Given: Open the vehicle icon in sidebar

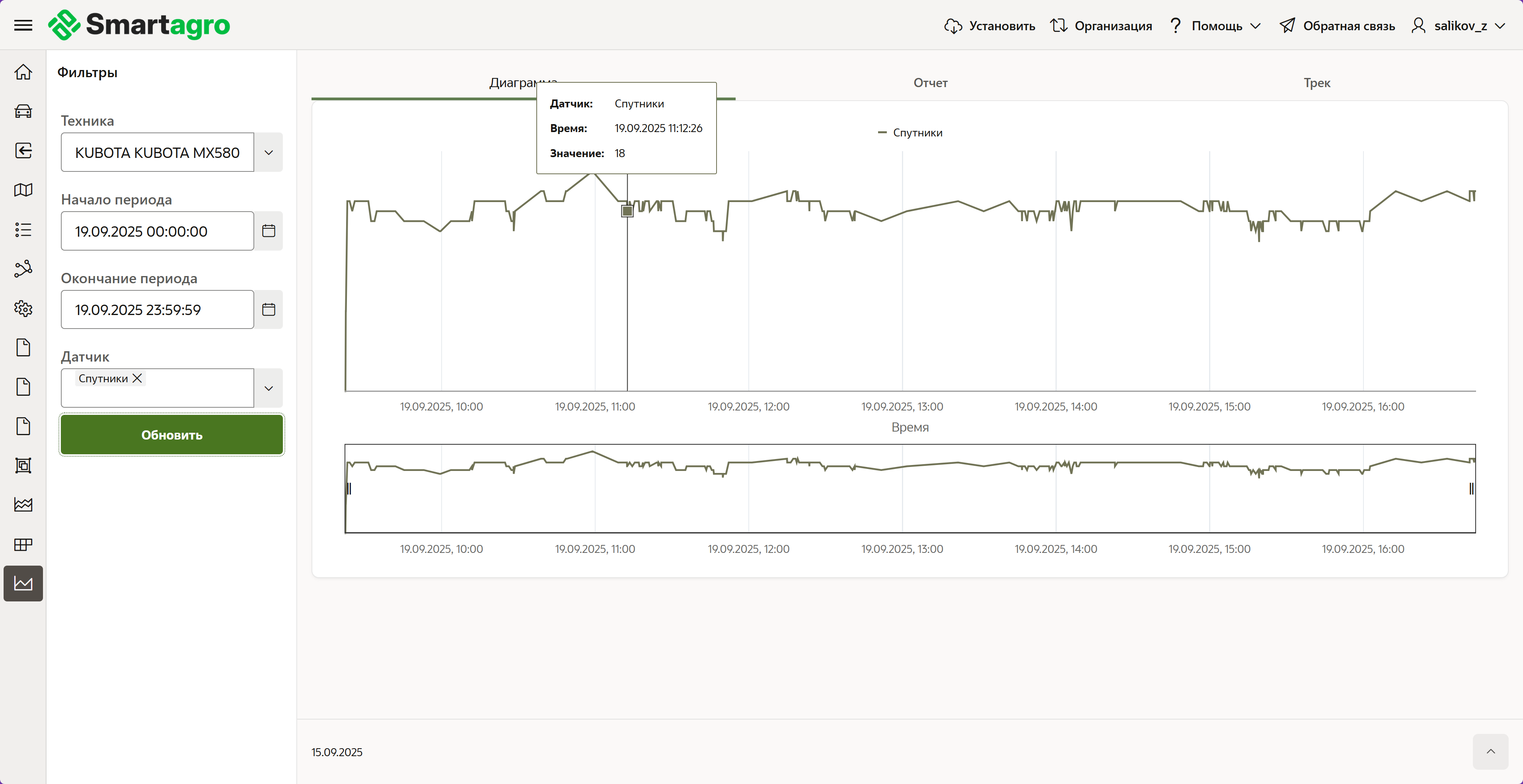Looking at the screenshot, I should click(23, 111).
